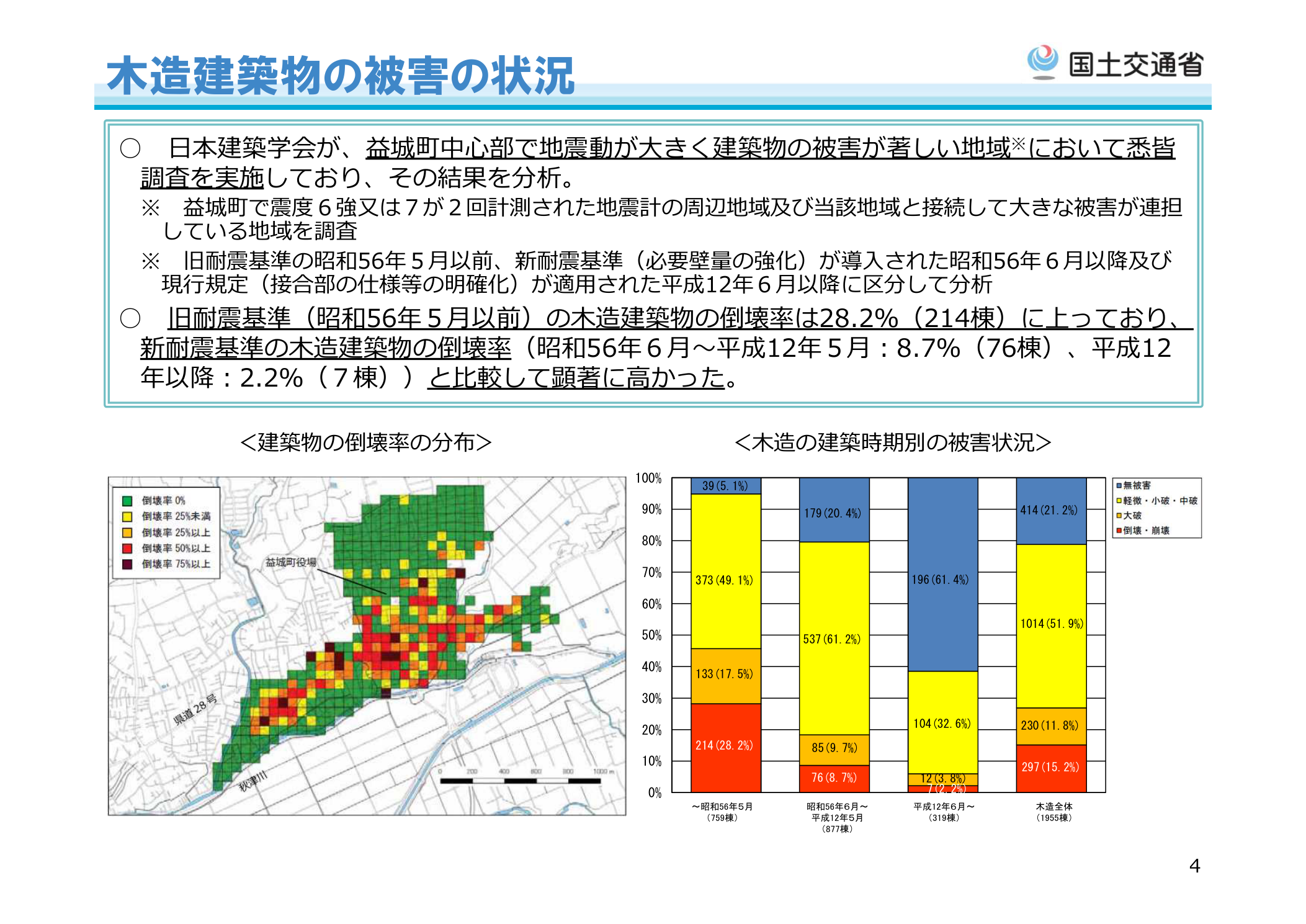Click blue bar segment labeled 414 (21.2%)
The image size is (1306, 924).
click(x=1051, y=511)
